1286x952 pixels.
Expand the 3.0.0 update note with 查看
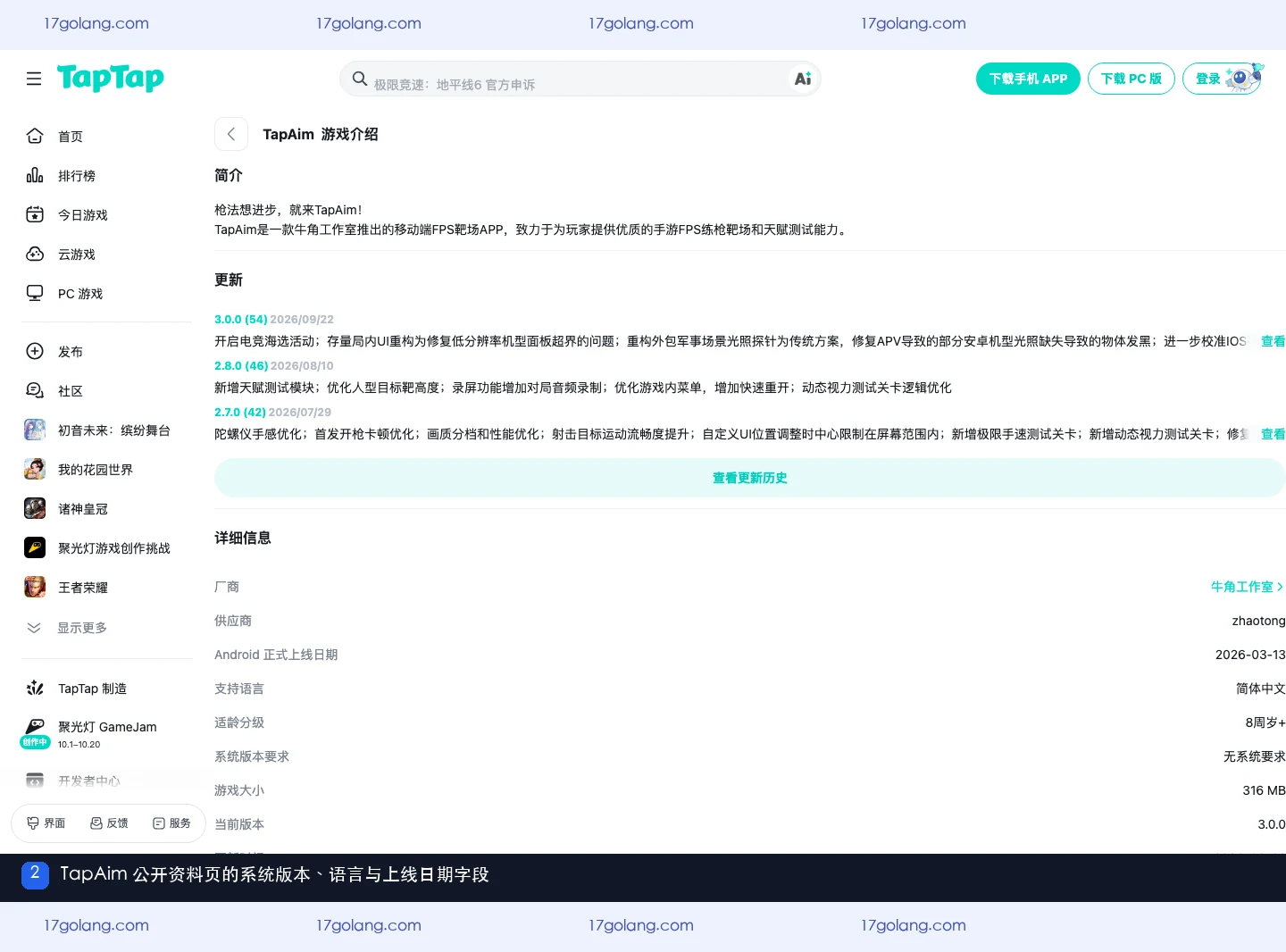[1273, 341]
